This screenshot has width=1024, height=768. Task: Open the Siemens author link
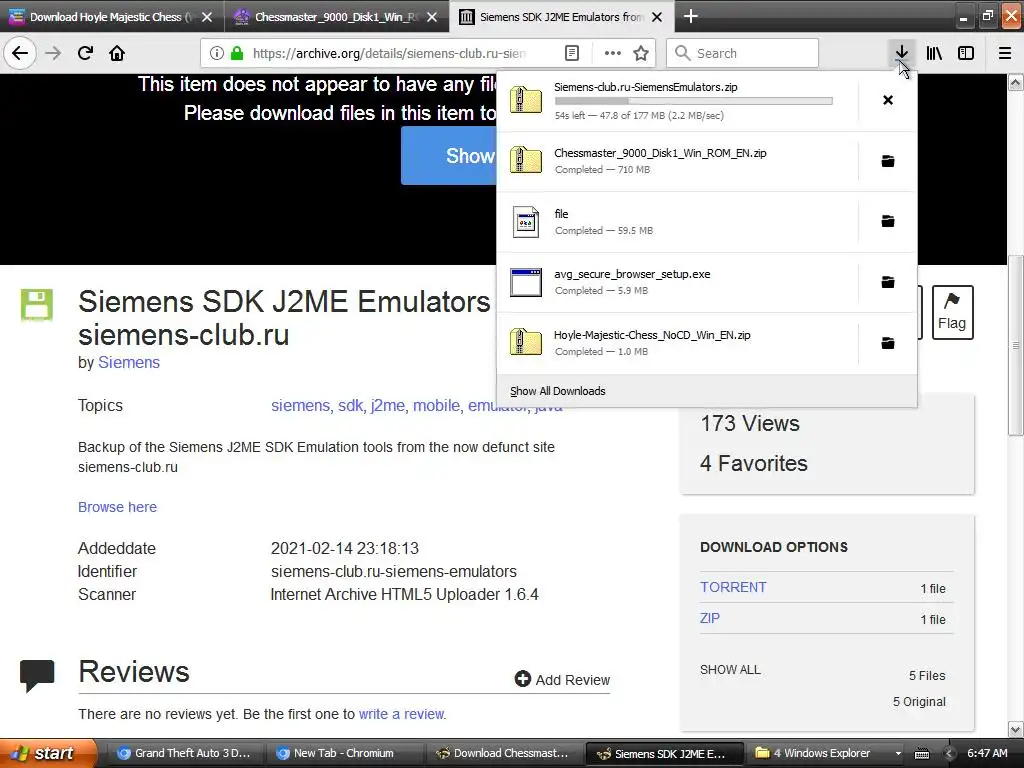click(x=129, y=362)
